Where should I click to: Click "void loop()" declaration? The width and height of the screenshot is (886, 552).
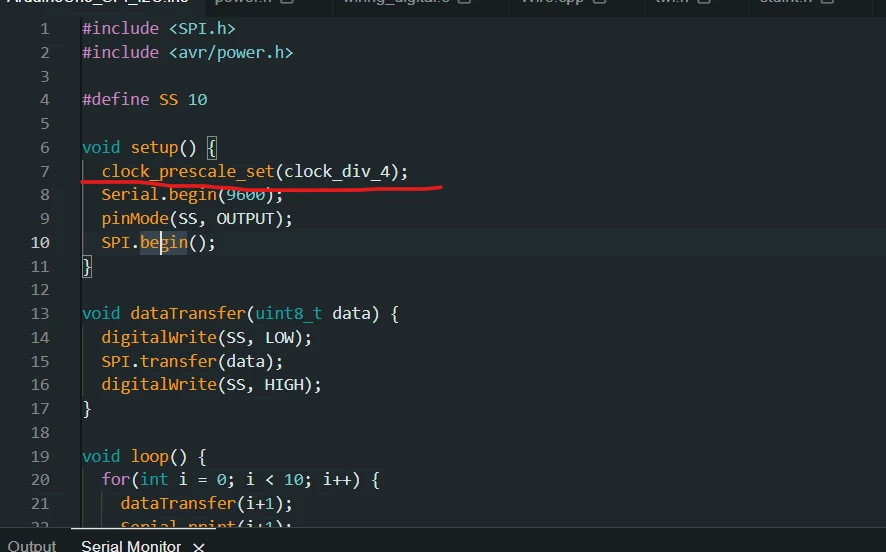(134, 456)
